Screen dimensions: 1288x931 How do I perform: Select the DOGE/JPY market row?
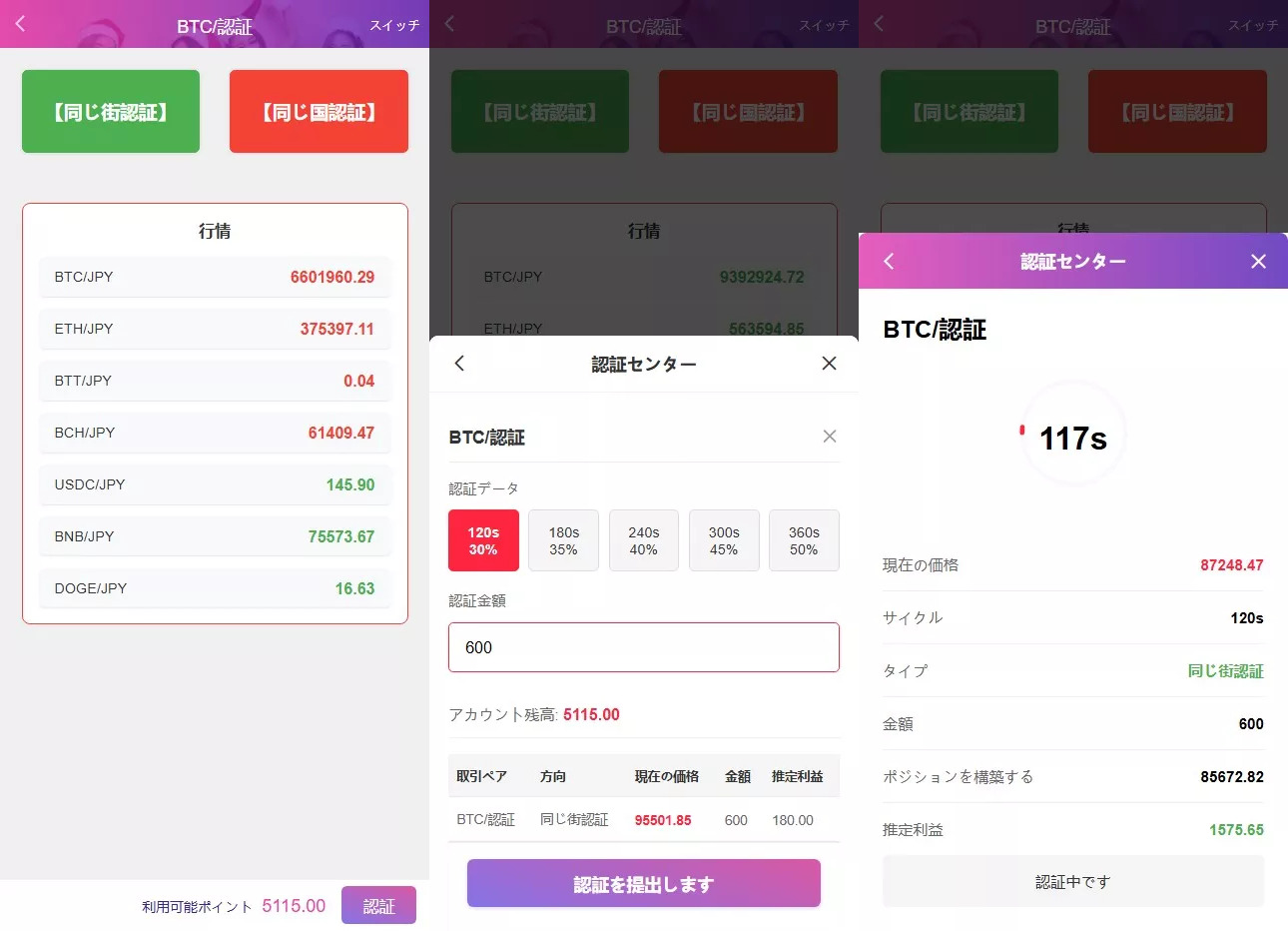point(215,588)
